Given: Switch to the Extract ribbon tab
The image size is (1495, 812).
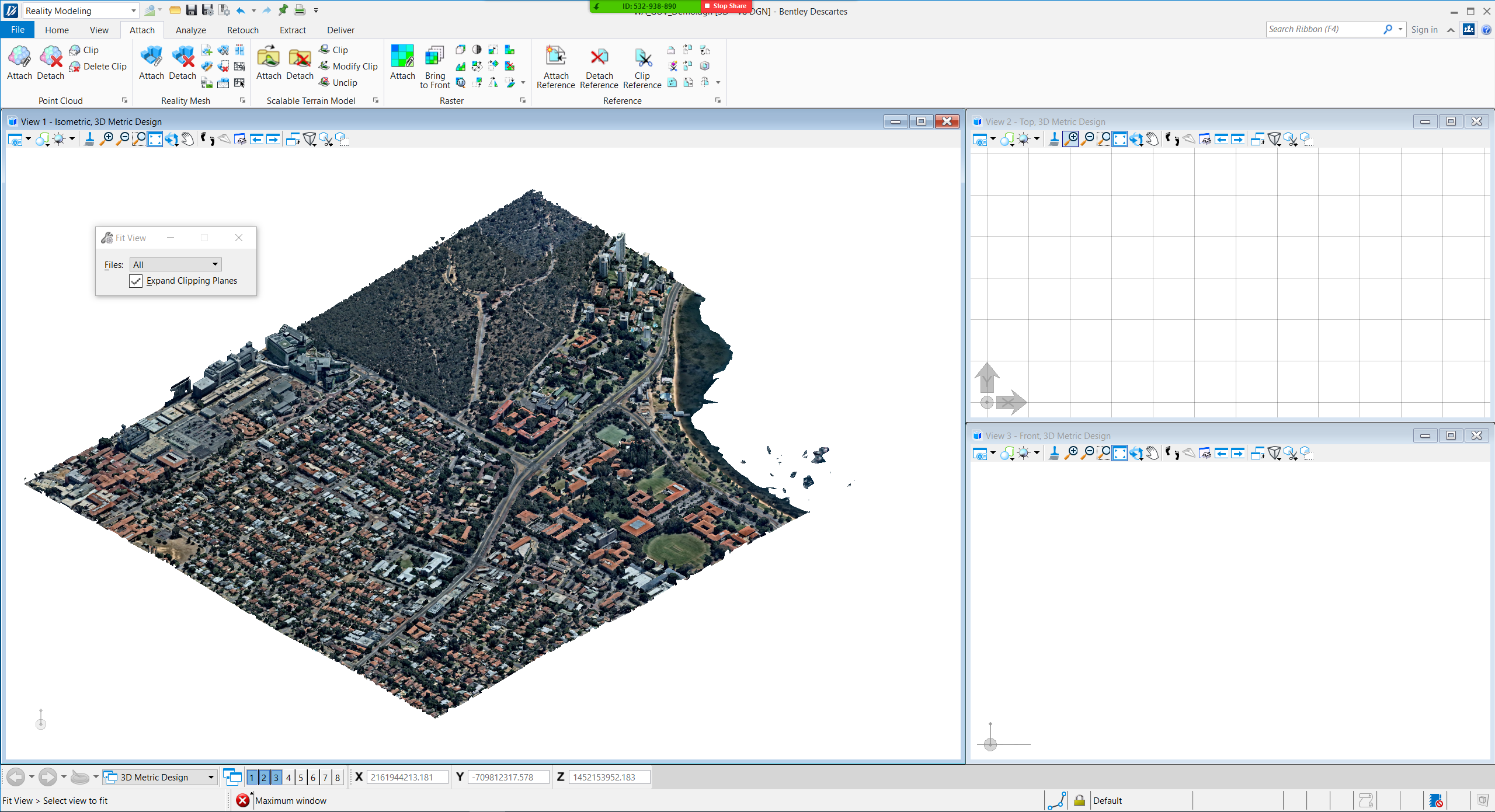Looking at the screenshot, I should [x=293, y=30].
